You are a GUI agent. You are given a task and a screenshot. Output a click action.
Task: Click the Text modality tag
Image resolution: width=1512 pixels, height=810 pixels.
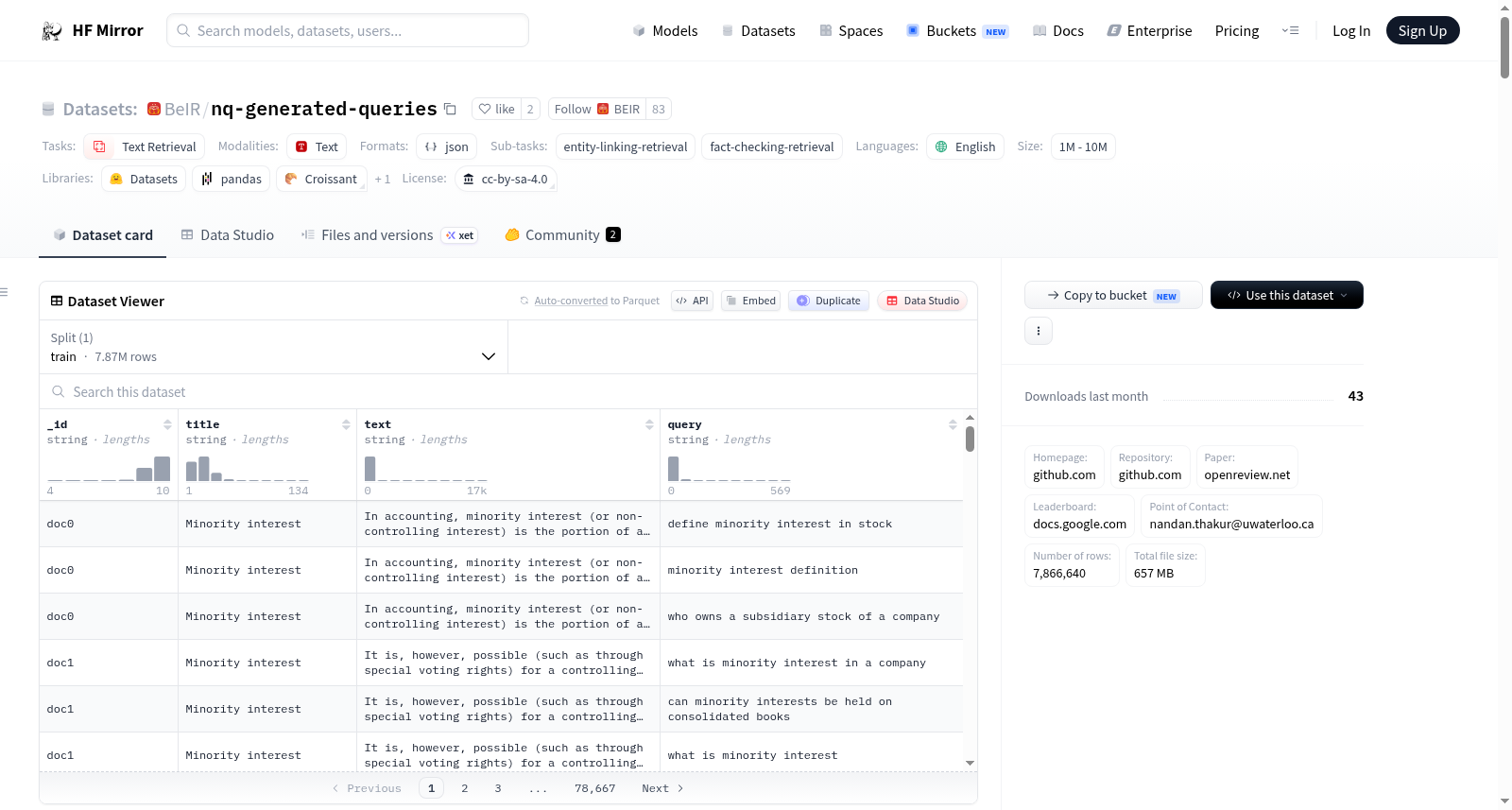(317, 147)
